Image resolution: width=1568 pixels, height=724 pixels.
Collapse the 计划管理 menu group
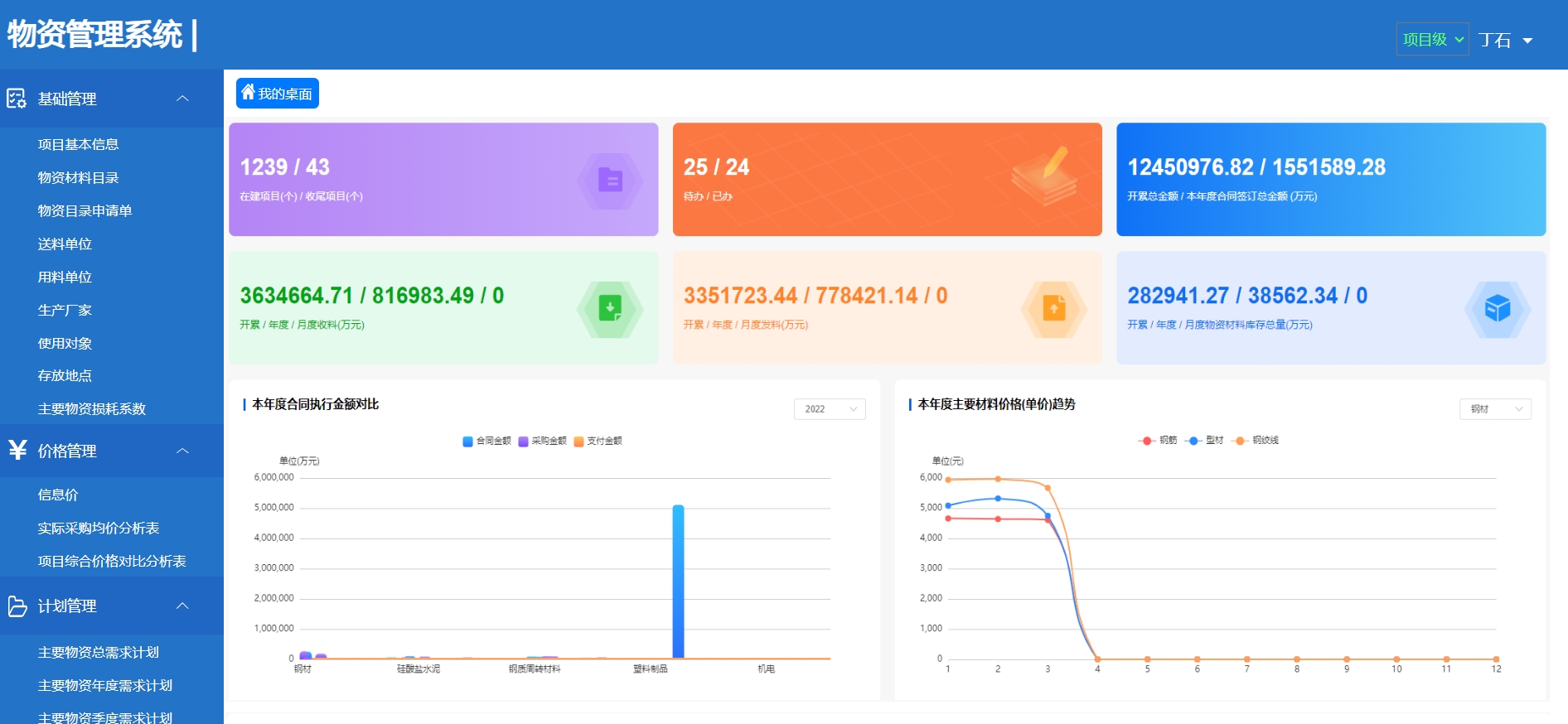183,606
